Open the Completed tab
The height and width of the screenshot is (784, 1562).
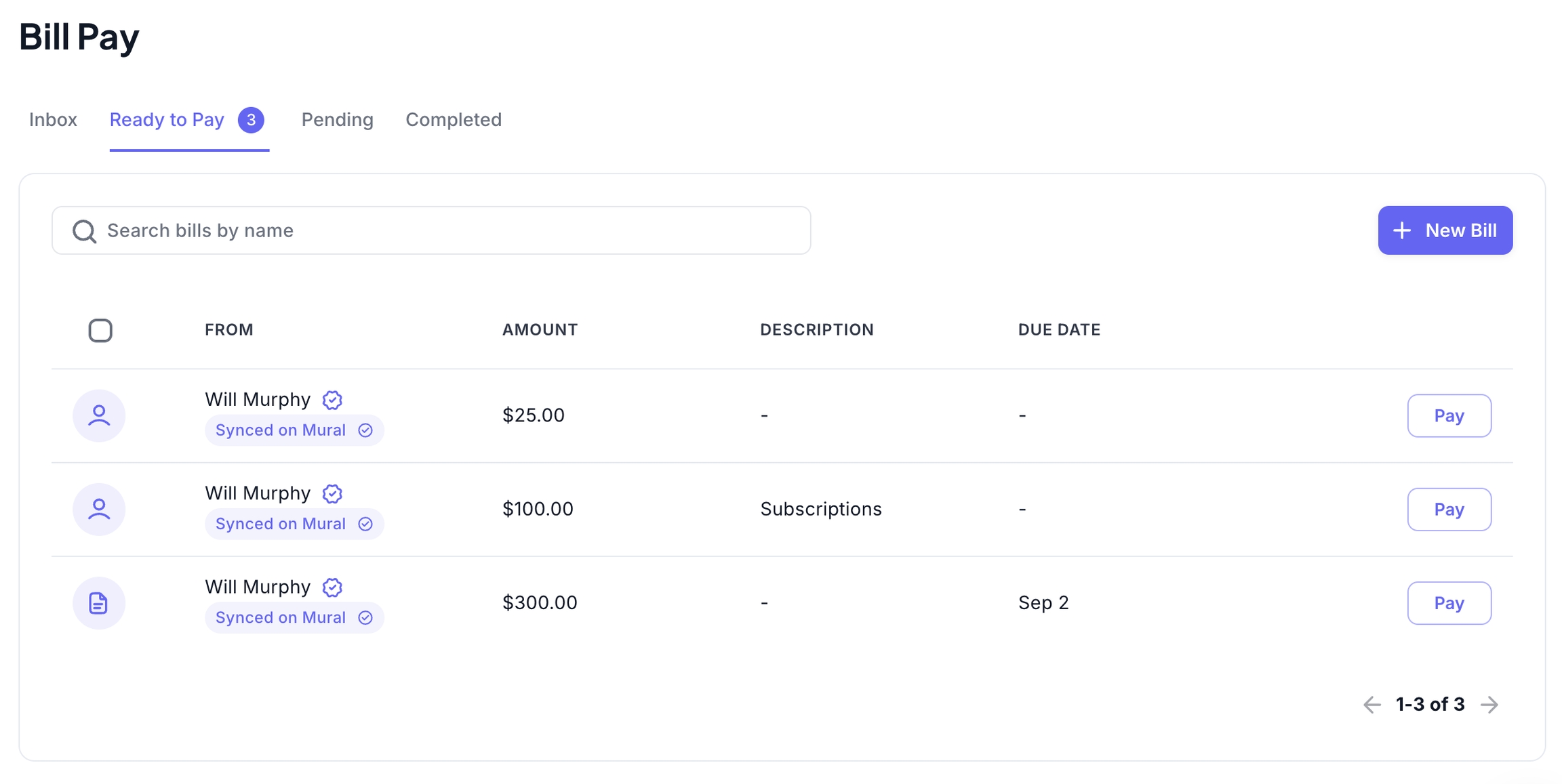tap(454, 120)
